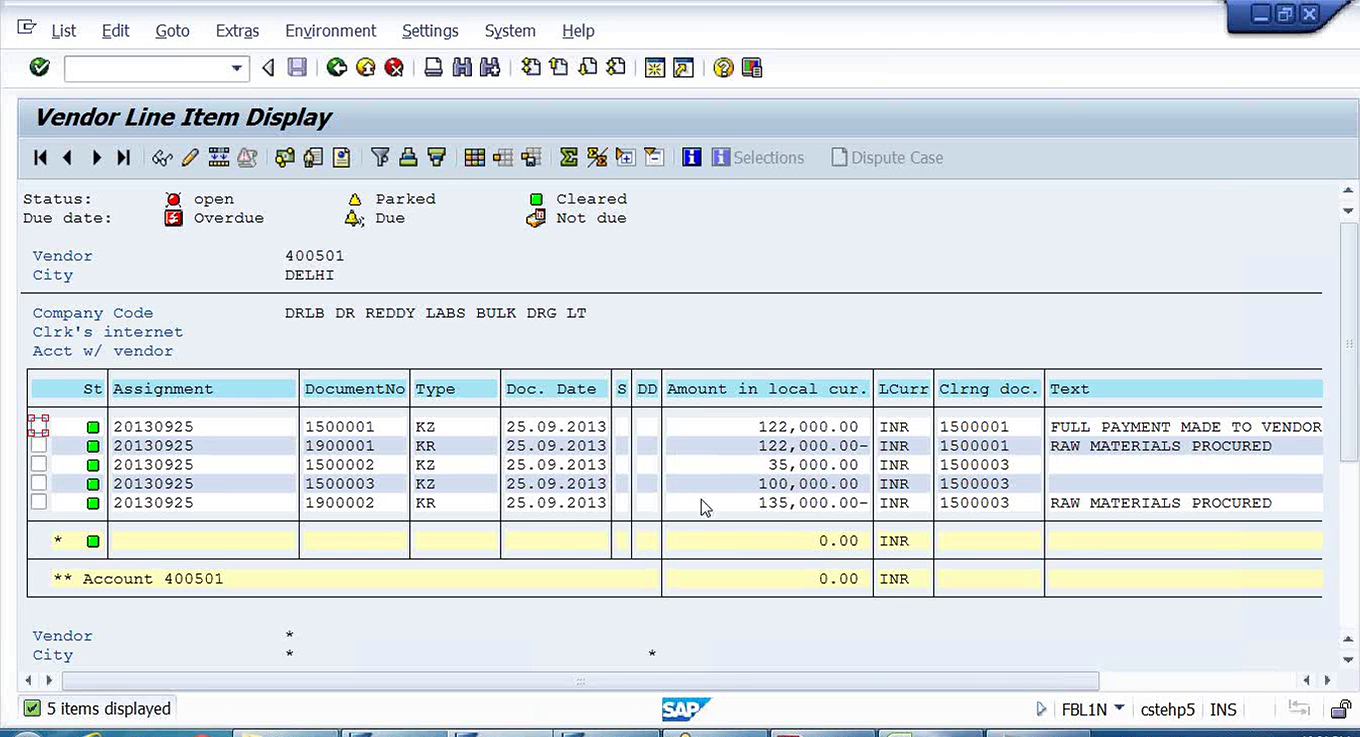Click the green Enter checkmark icon
Viewport: 1360px width, 737px height.
pyautogui.click(x=39, y=68)
